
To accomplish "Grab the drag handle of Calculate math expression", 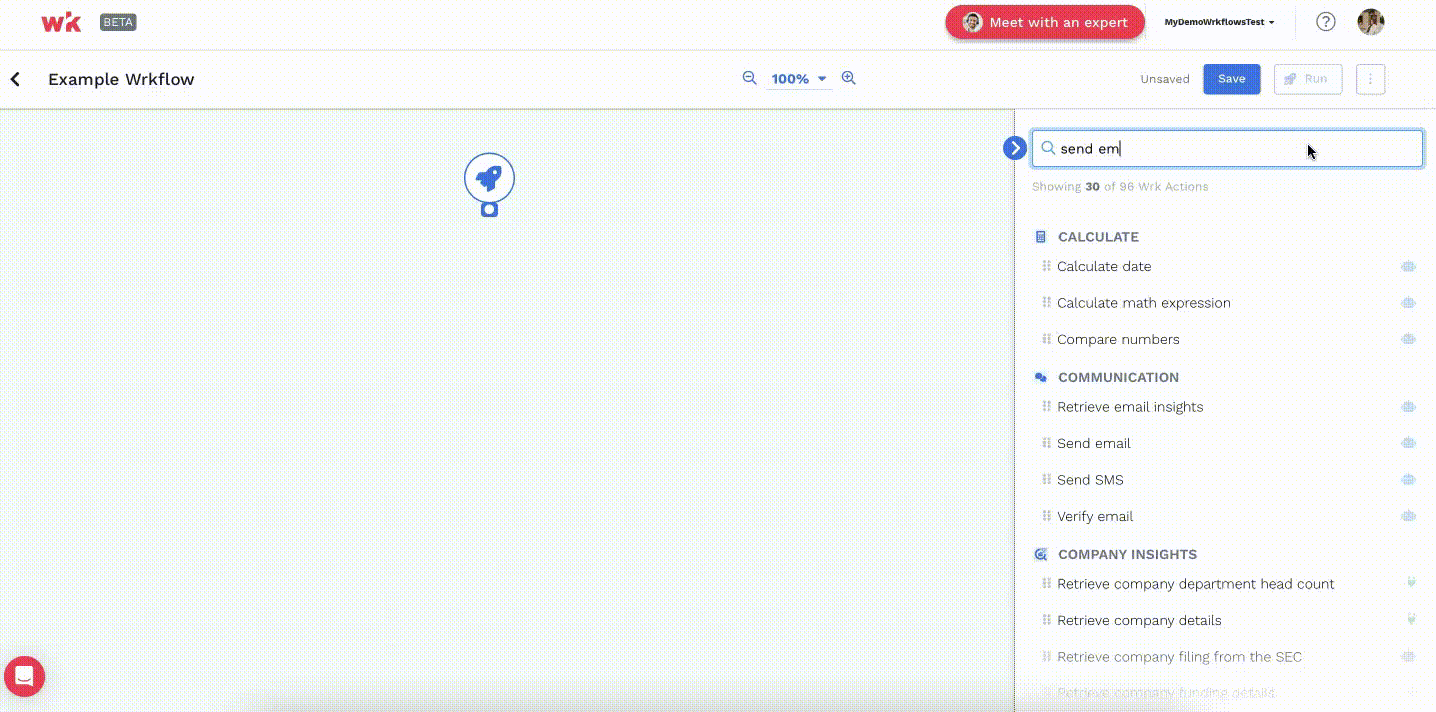I will (1047, 302).
